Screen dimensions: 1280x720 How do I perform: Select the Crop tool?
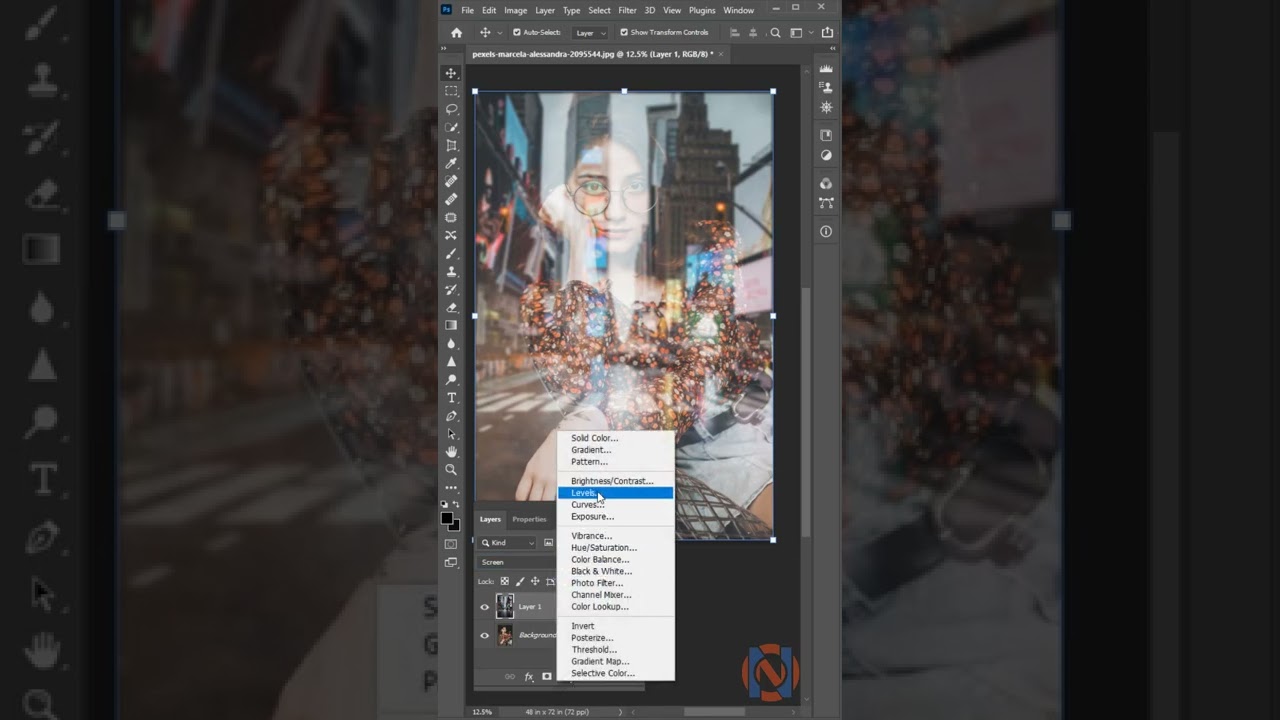tap(451, 145)
